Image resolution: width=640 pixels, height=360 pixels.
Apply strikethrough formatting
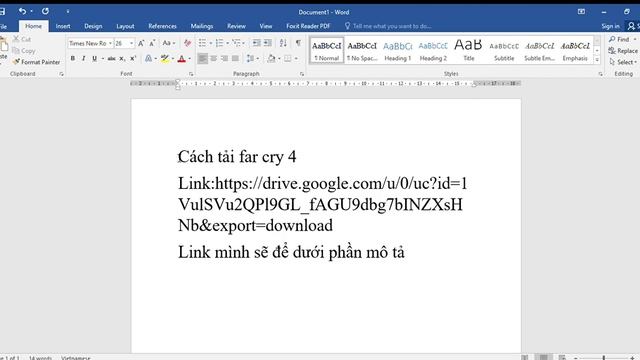pyautogui.click(x=111, y=59)
